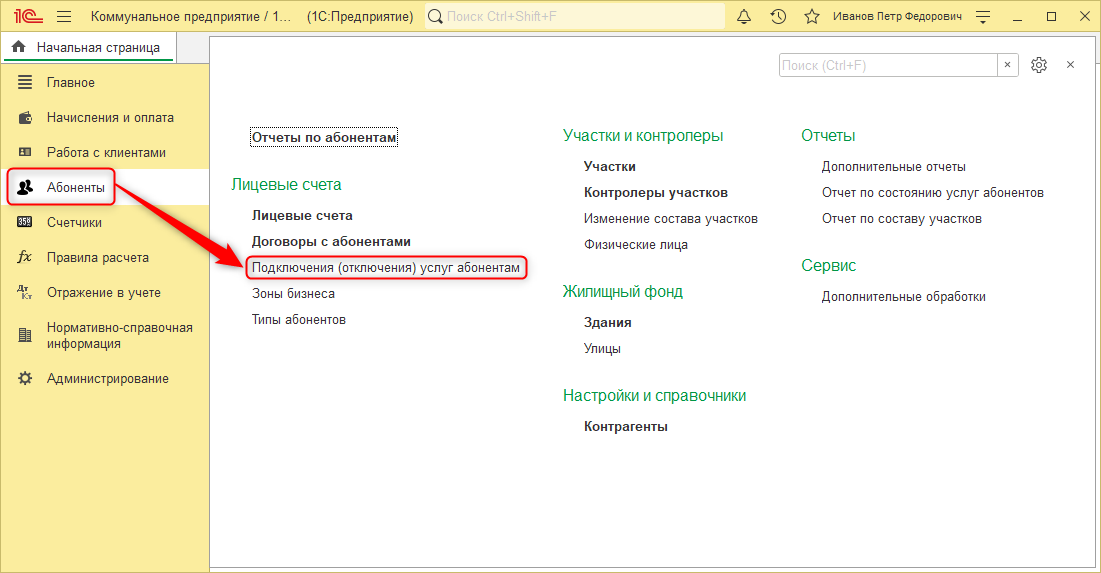Open Администрирование section

(x=107, y=379)
